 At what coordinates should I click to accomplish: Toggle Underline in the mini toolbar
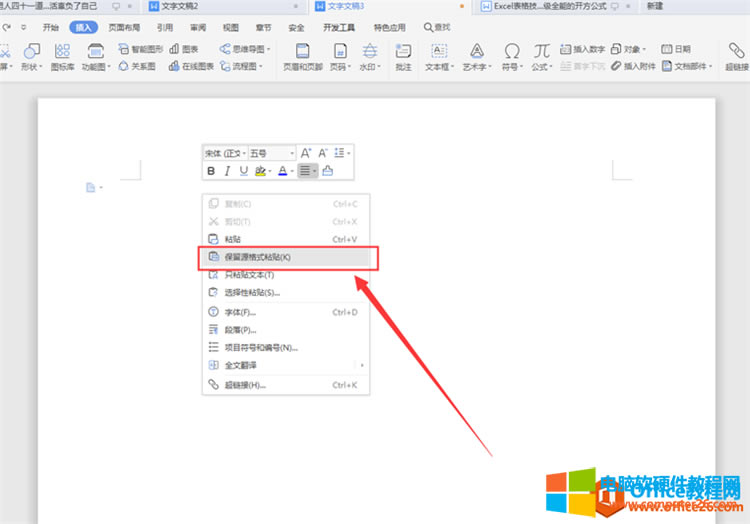(243, 171)
